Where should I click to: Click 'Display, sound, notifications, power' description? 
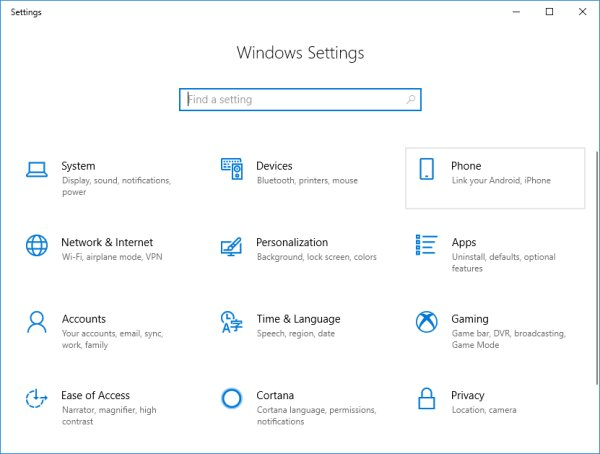116,186
